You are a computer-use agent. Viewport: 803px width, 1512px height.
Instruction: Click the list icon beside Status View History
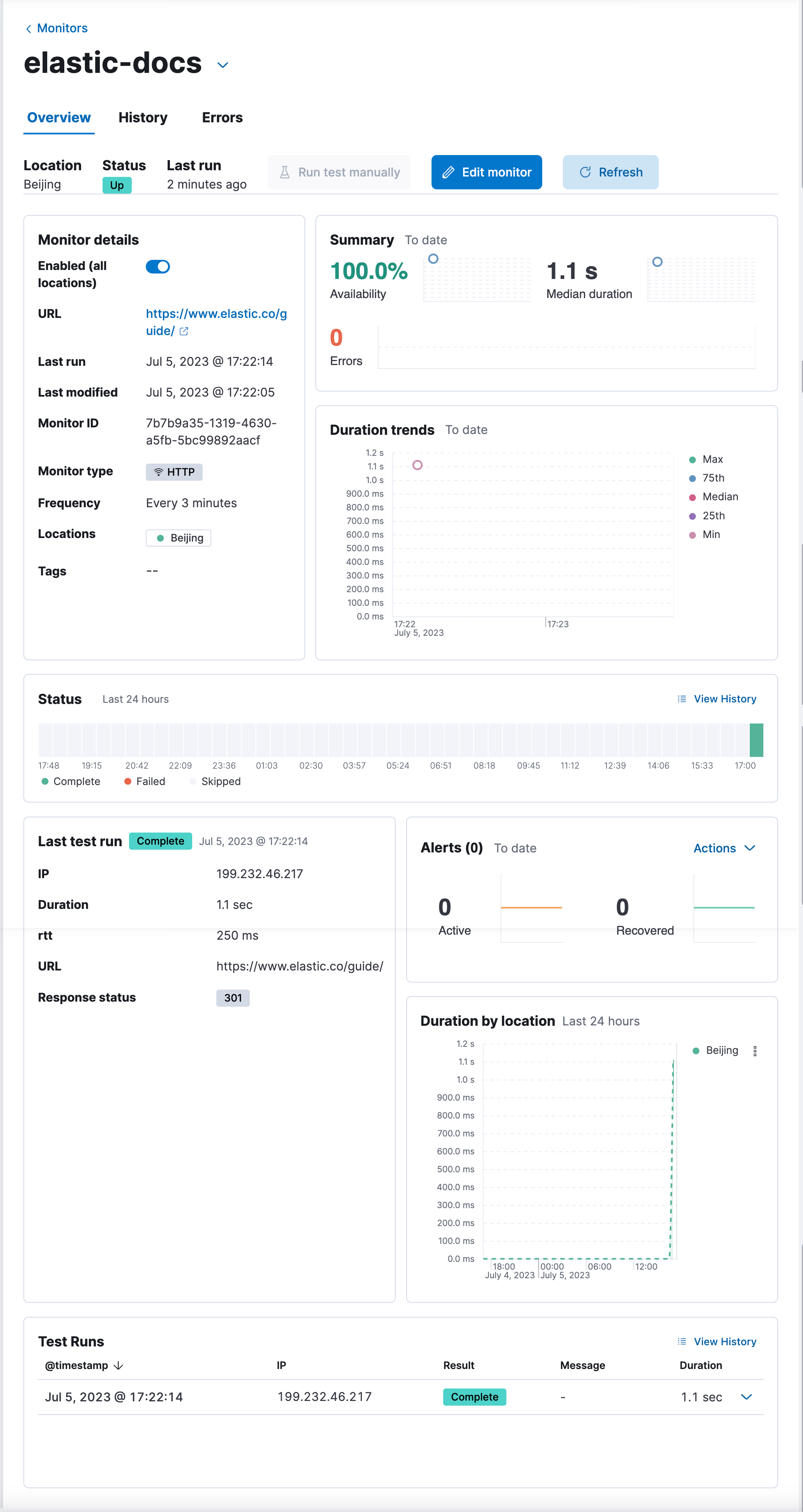coord(681,699)
